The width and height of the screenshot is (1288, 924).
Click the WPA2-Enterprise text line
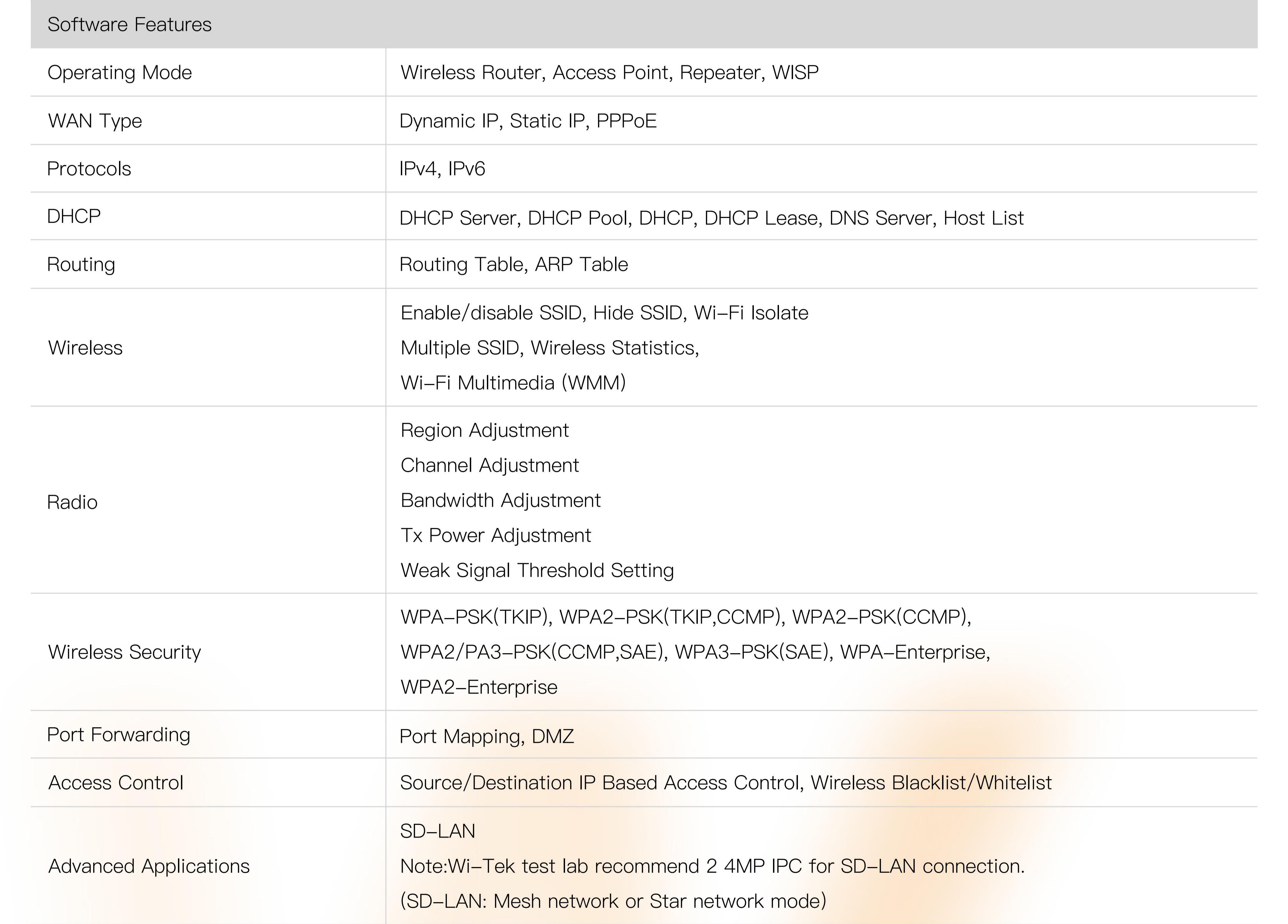(479, 687)
